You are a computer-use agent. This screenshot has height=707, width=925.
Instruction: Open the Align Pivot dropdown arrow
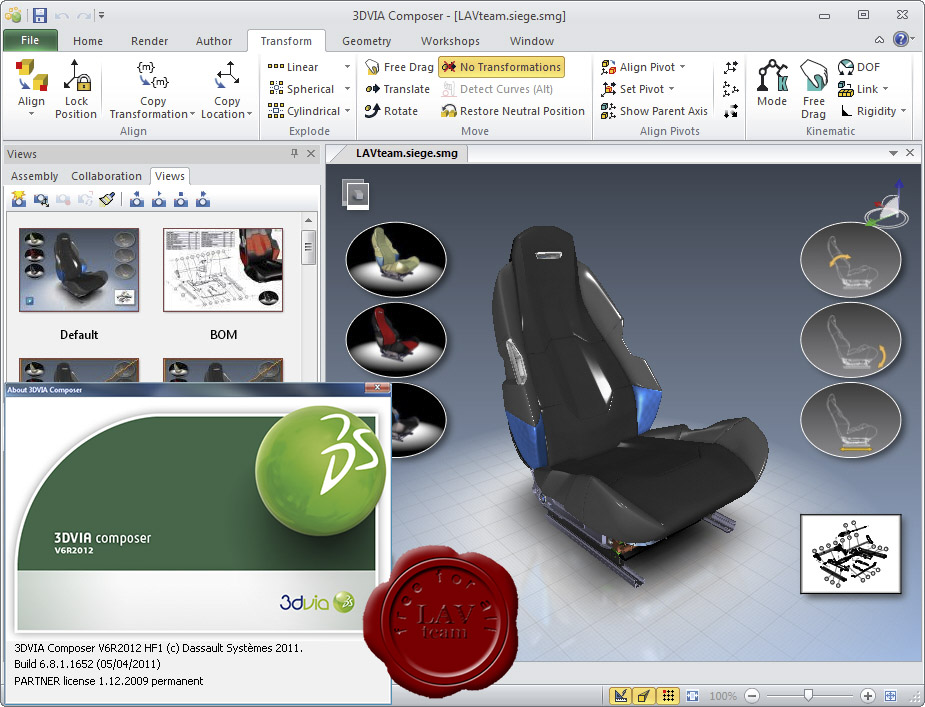[683, 67]
